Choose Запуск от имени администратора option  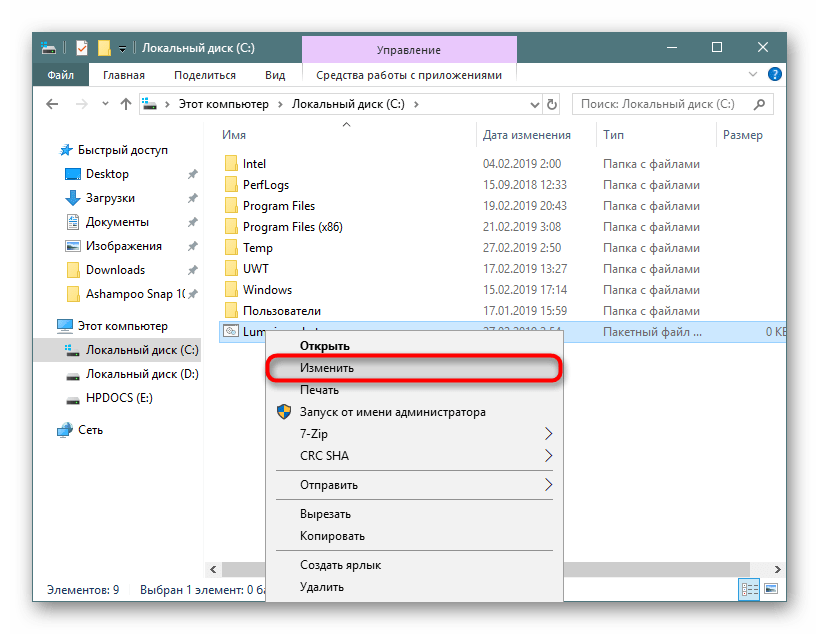[393, 412]
